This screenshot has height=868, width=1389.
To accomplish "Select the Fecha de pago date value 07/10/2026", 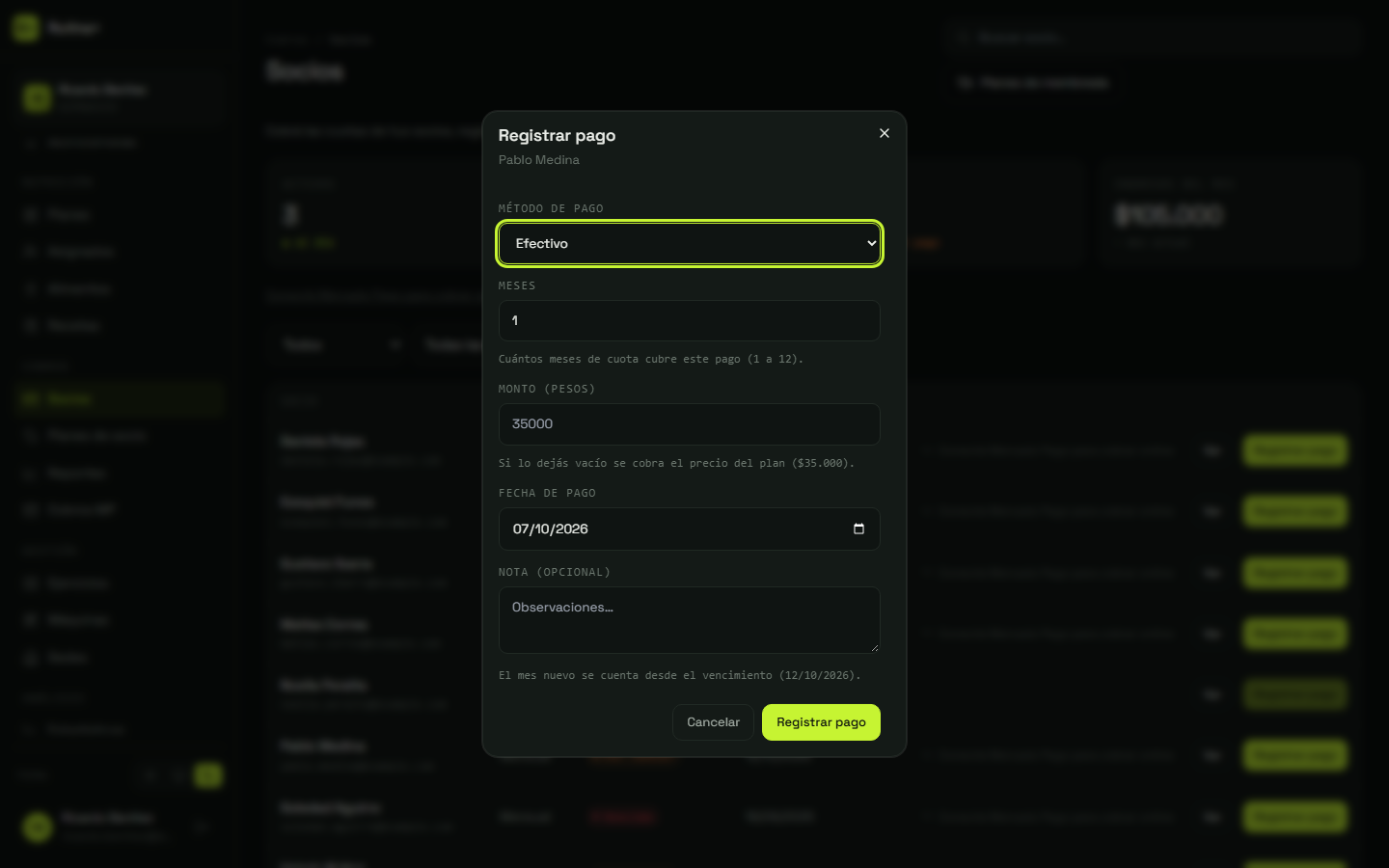I will [551, 529].
